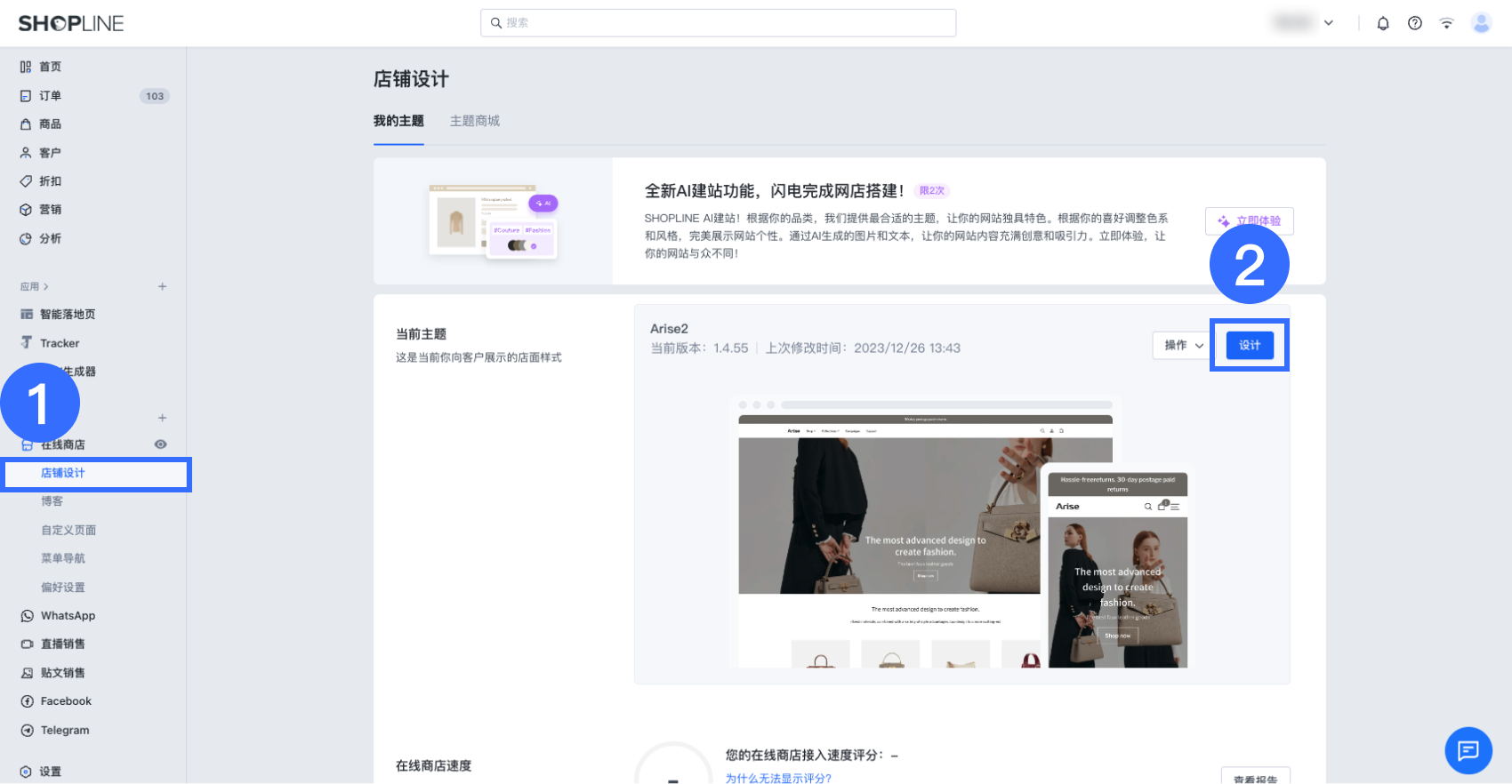Open the help question mark icon
Viewport: 1512px width, 784px height.
[1415, 23]
